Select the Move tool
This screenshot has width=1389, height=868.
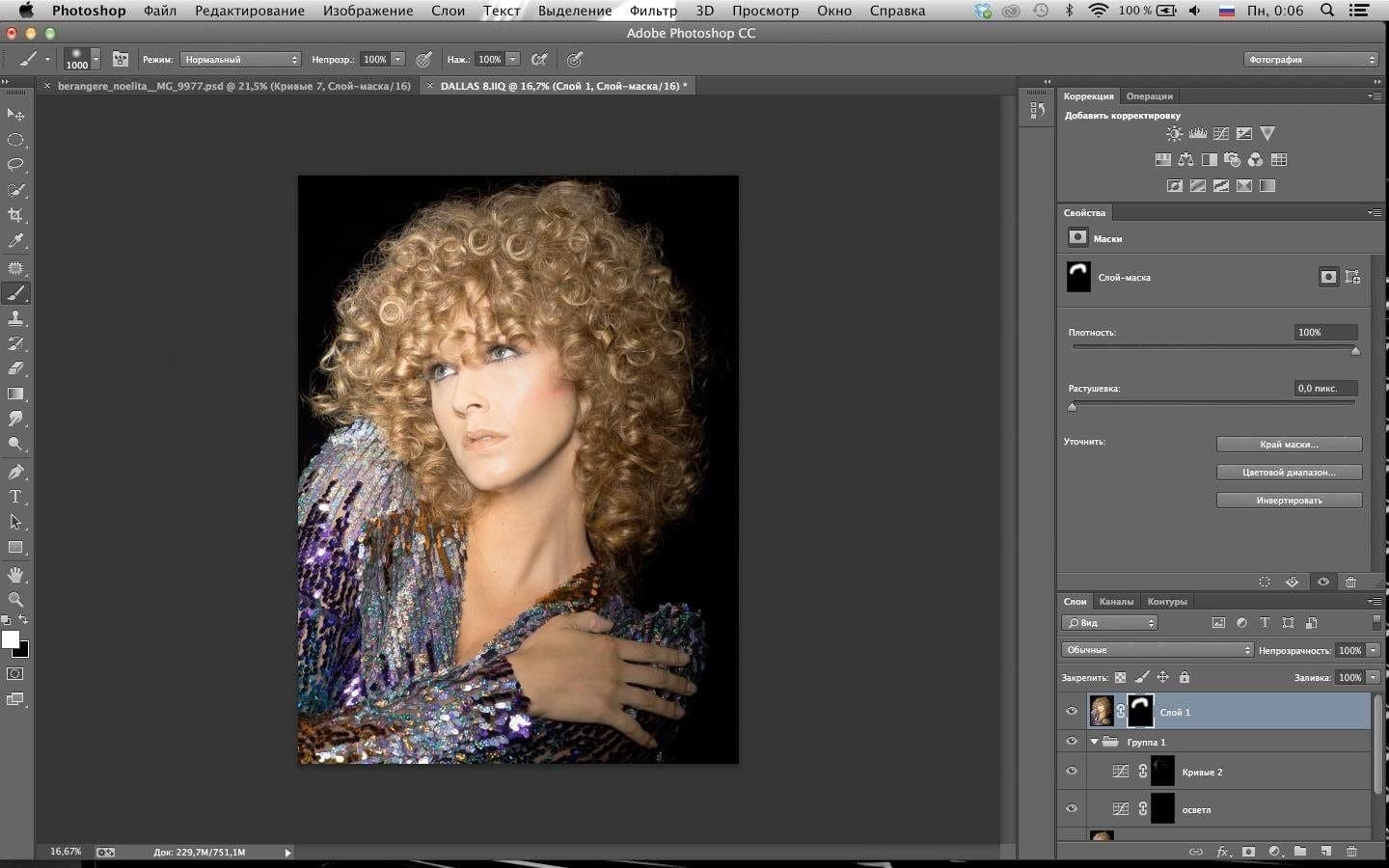coord(15,115)
